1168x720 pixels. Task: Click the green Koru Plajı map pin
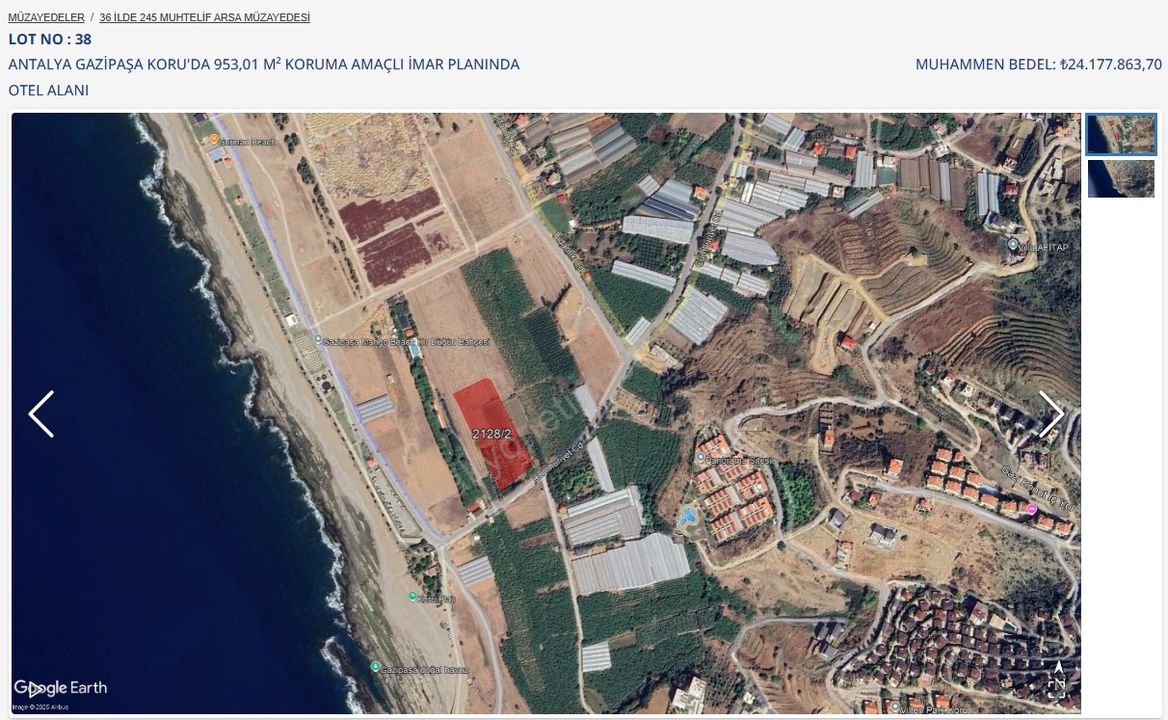click(413, 597)
